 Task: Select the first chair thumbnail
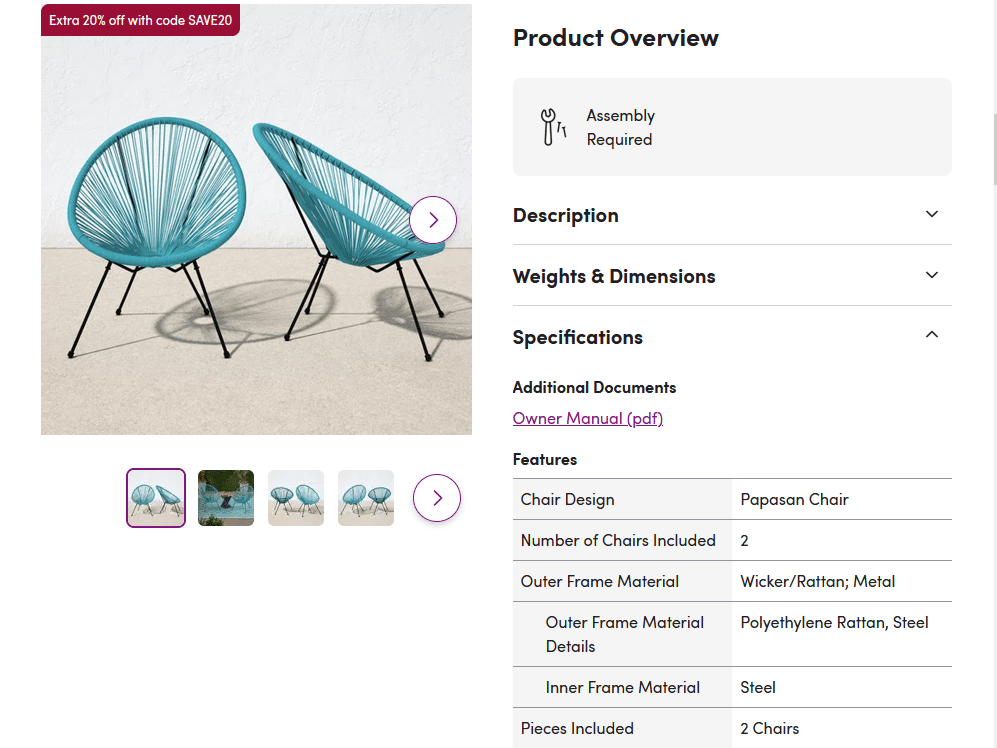[155, 497]
